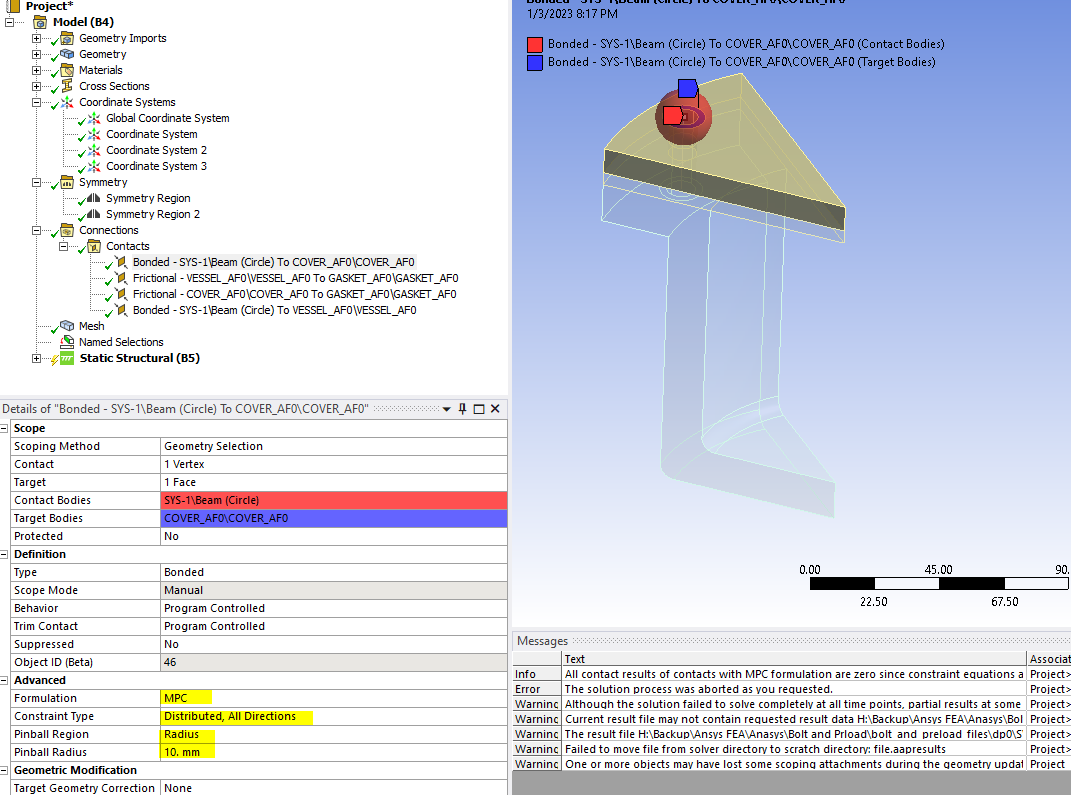Click the Model (B4) icon in tree

tap(40, 22)
